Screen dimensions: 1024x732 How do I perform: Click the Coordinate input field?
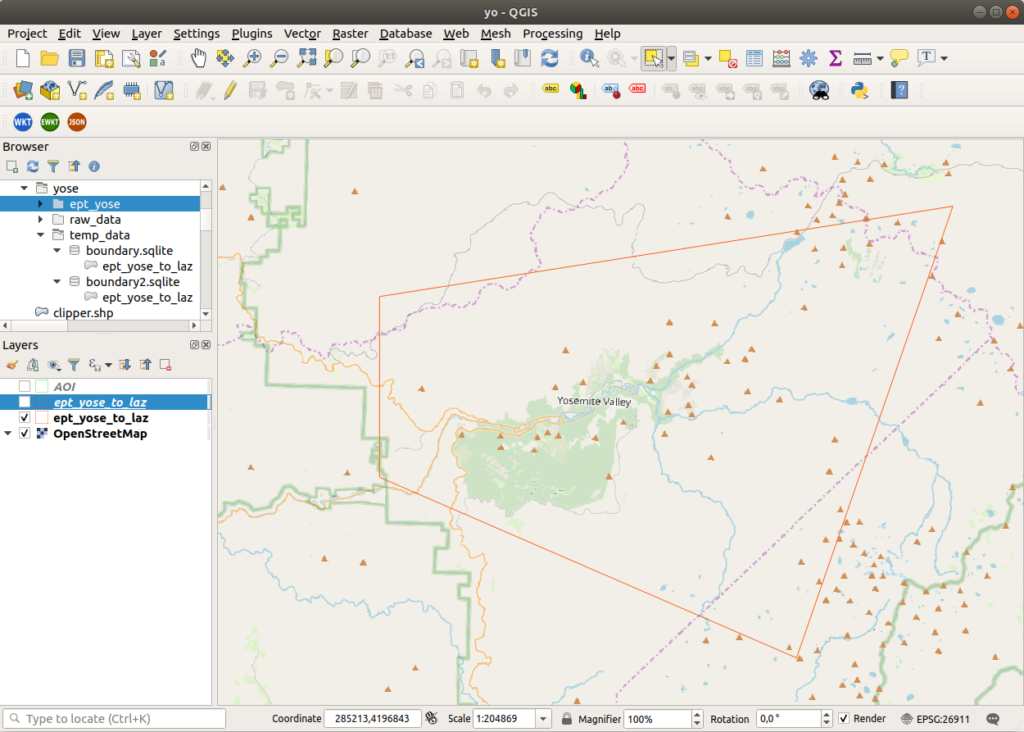[x=372, y=719]
